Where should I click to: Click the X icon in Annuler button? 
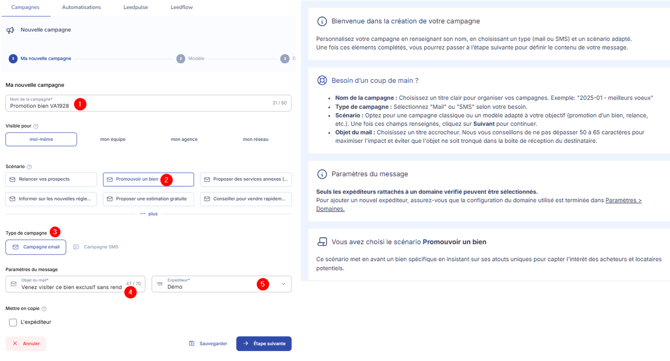(15, 343)
